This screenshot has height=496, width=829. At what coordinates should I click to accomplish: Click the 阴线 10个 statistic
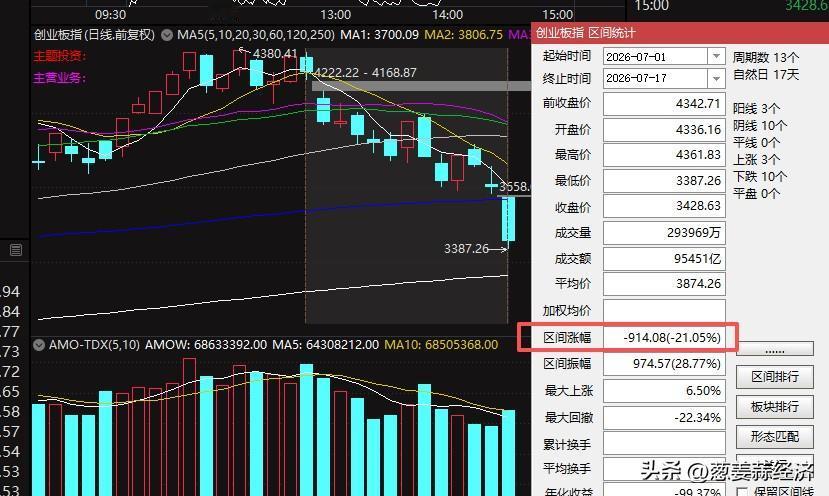(x=760, y=125)
